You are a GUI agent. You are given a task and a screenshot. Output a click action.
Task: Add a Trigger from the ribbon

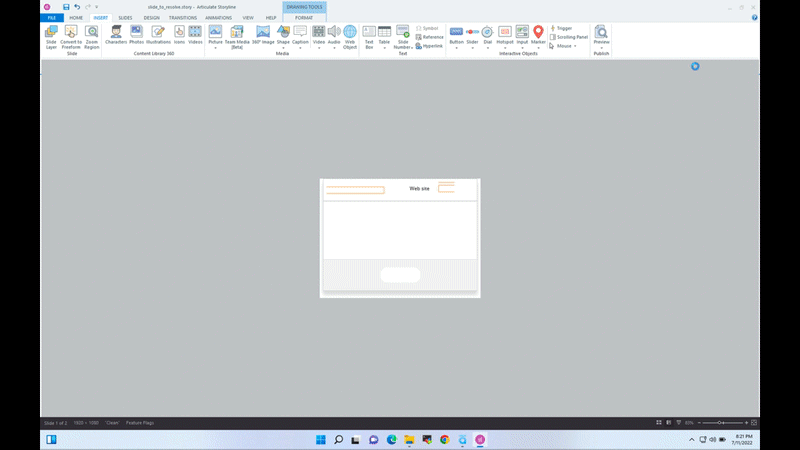[563, 28]
